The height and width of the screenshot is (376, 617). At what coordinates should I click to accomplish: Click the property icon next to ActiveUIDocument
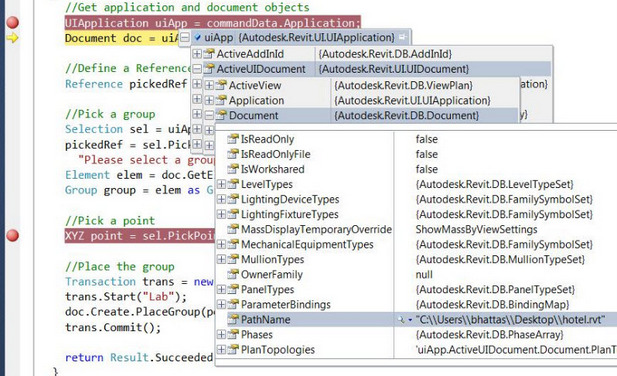click(x=209, y=69)
